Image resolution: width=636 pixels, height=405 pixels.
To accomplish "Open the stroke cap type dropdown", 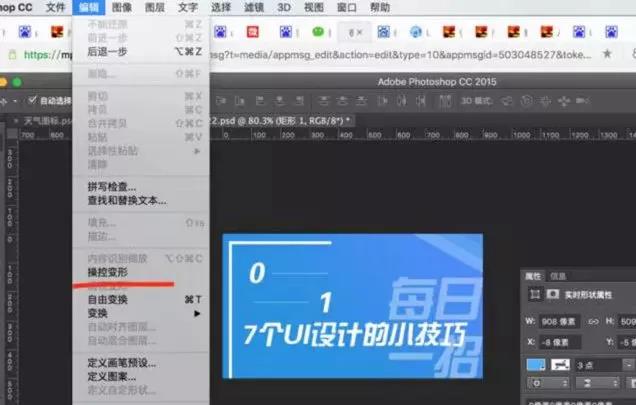I will click(x=598, y=383).
